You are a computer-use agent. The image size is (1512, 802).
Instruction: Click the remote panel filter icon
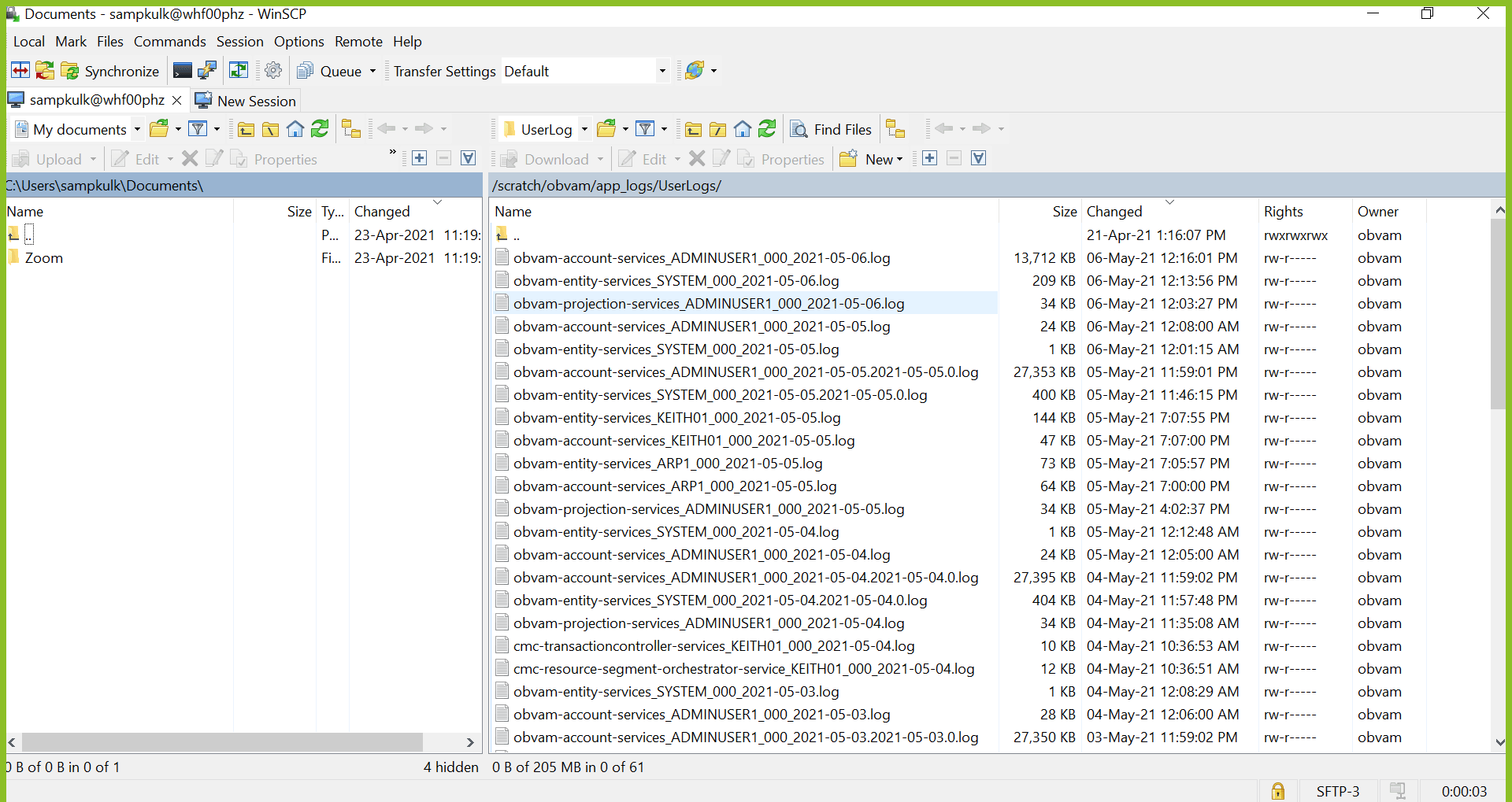(x=645, y=129)
